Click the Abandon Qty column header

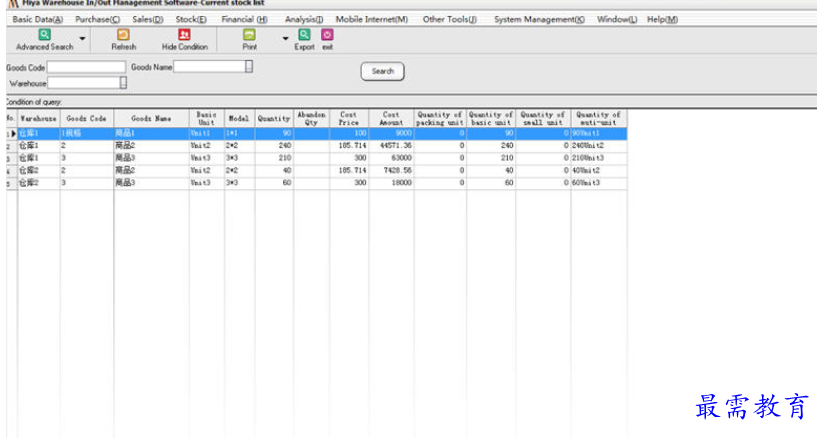(311, 118)
